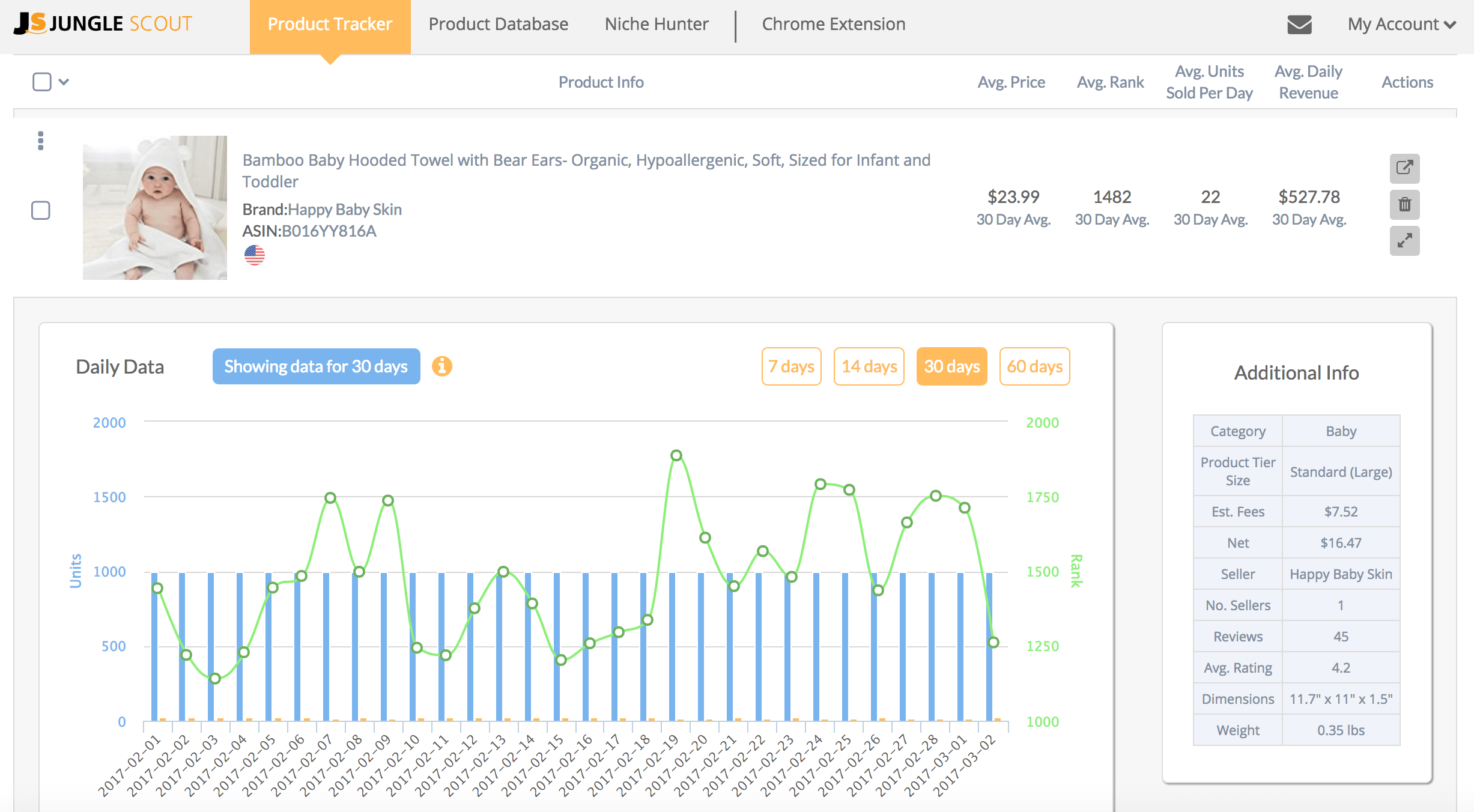This screenshot has height=812, width=1474.
Task: Open the three-dot row options icon
Action: 40,141
